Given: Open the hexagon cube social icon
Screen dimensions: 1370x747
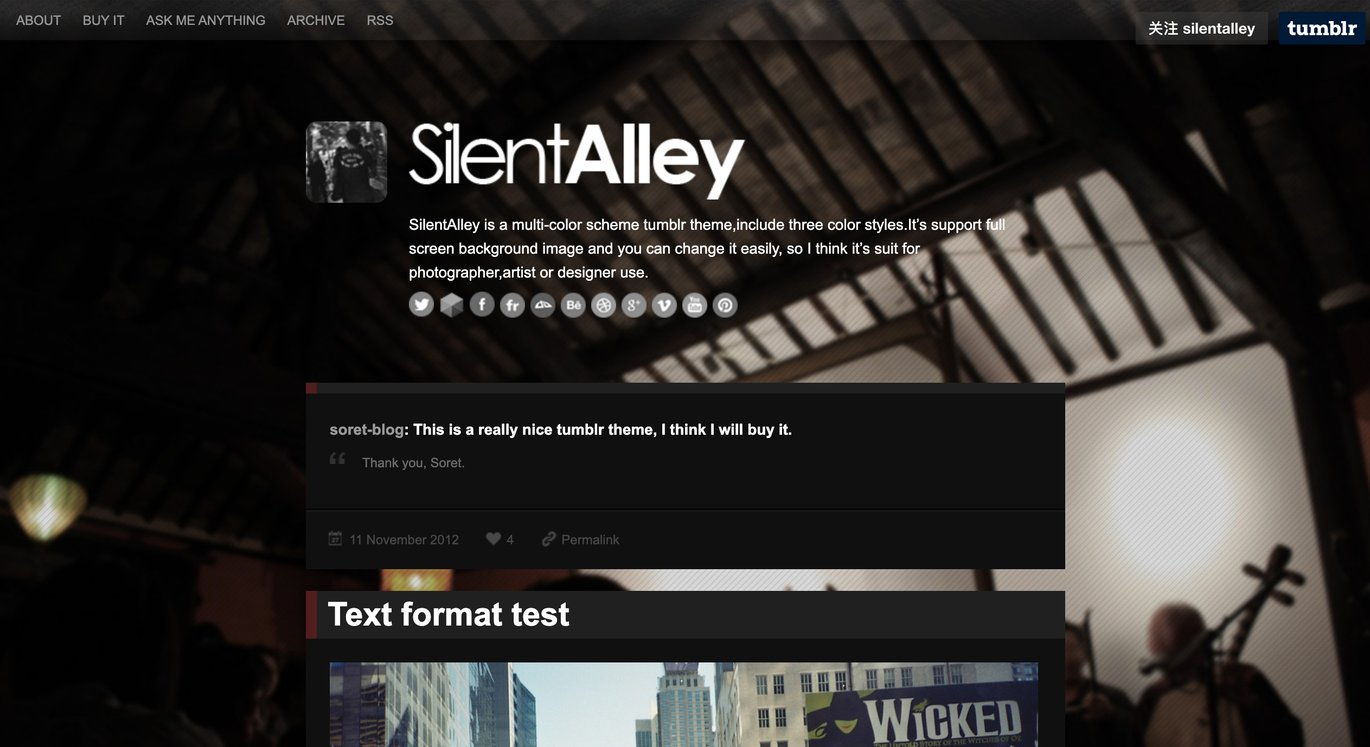Looking at the screenshot, I should tap(451, 305).
